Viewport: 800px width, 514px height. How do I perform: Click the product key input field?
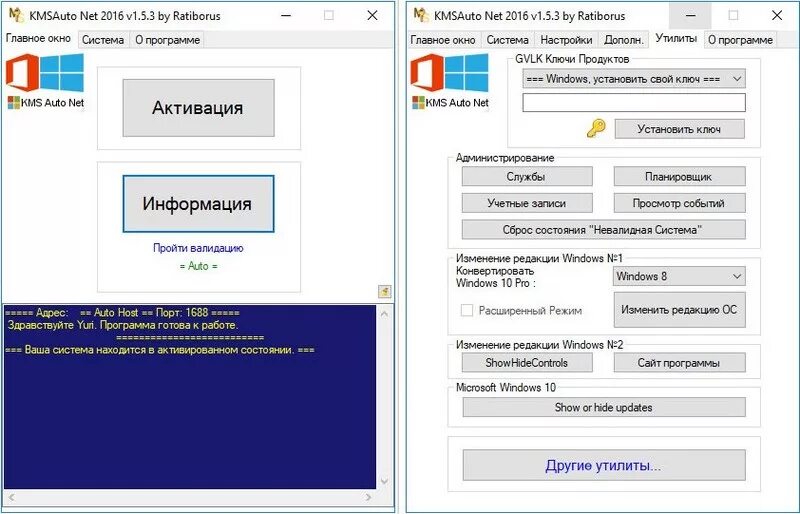click(x=634, y=102)
